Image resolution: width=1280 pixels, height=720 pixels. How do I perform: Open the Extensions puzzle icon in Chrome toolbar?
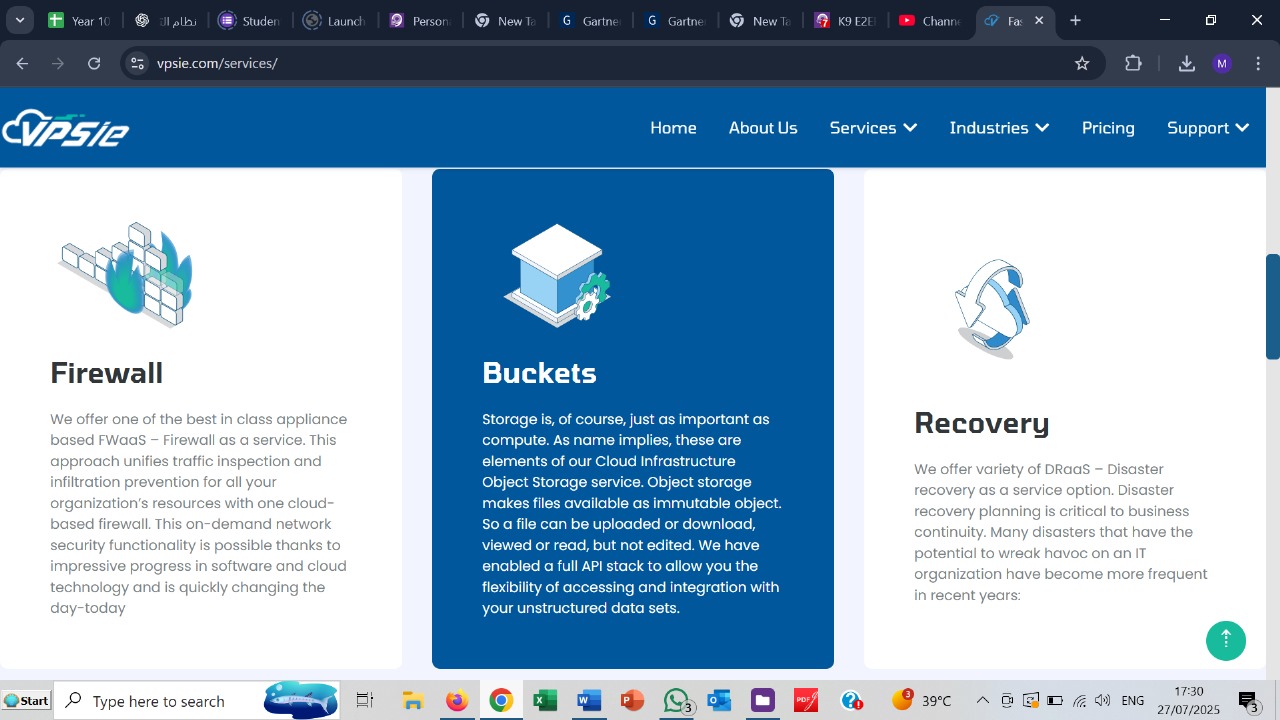pos(1133,62)
